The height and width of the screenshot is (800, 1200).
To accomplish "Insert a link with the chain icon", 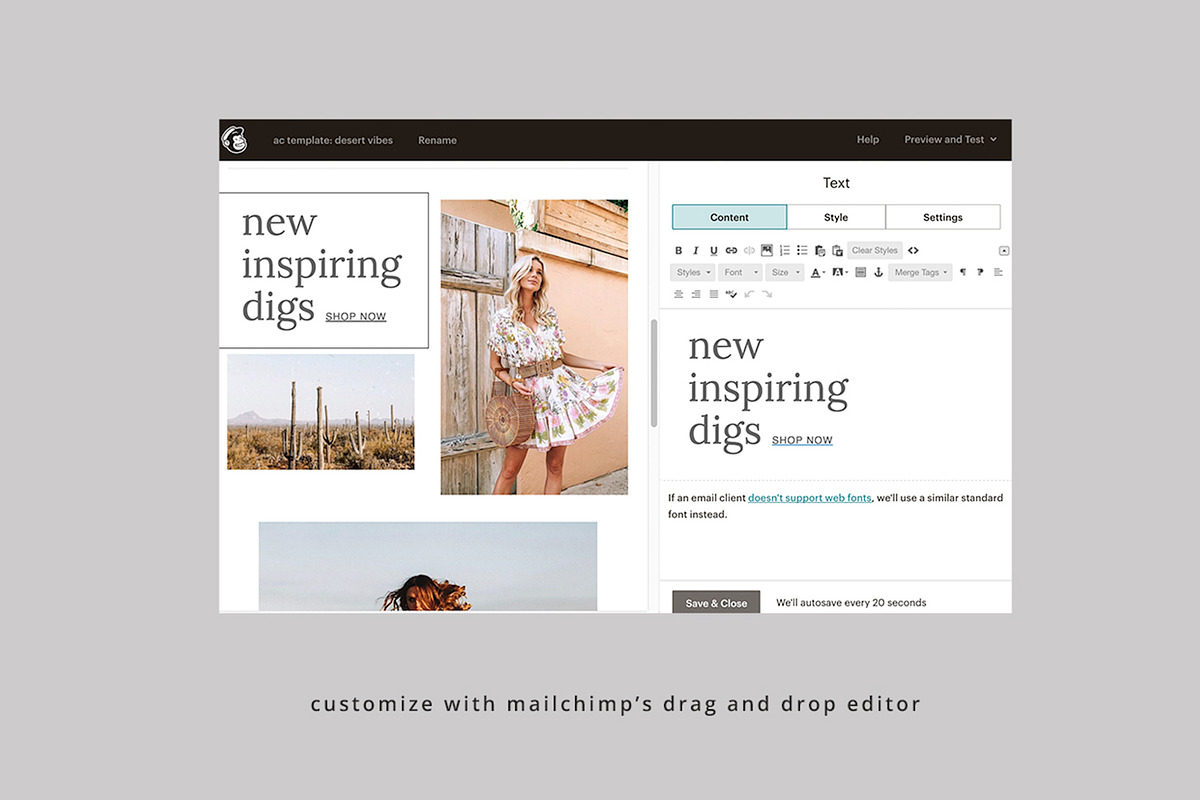I will (x=731, y=250).
